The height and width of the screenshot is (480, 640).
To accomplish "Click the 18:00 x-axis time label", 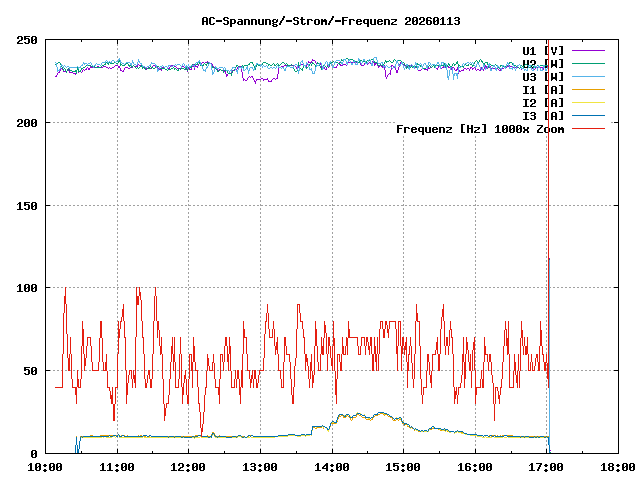I will (x=617, y=467).
